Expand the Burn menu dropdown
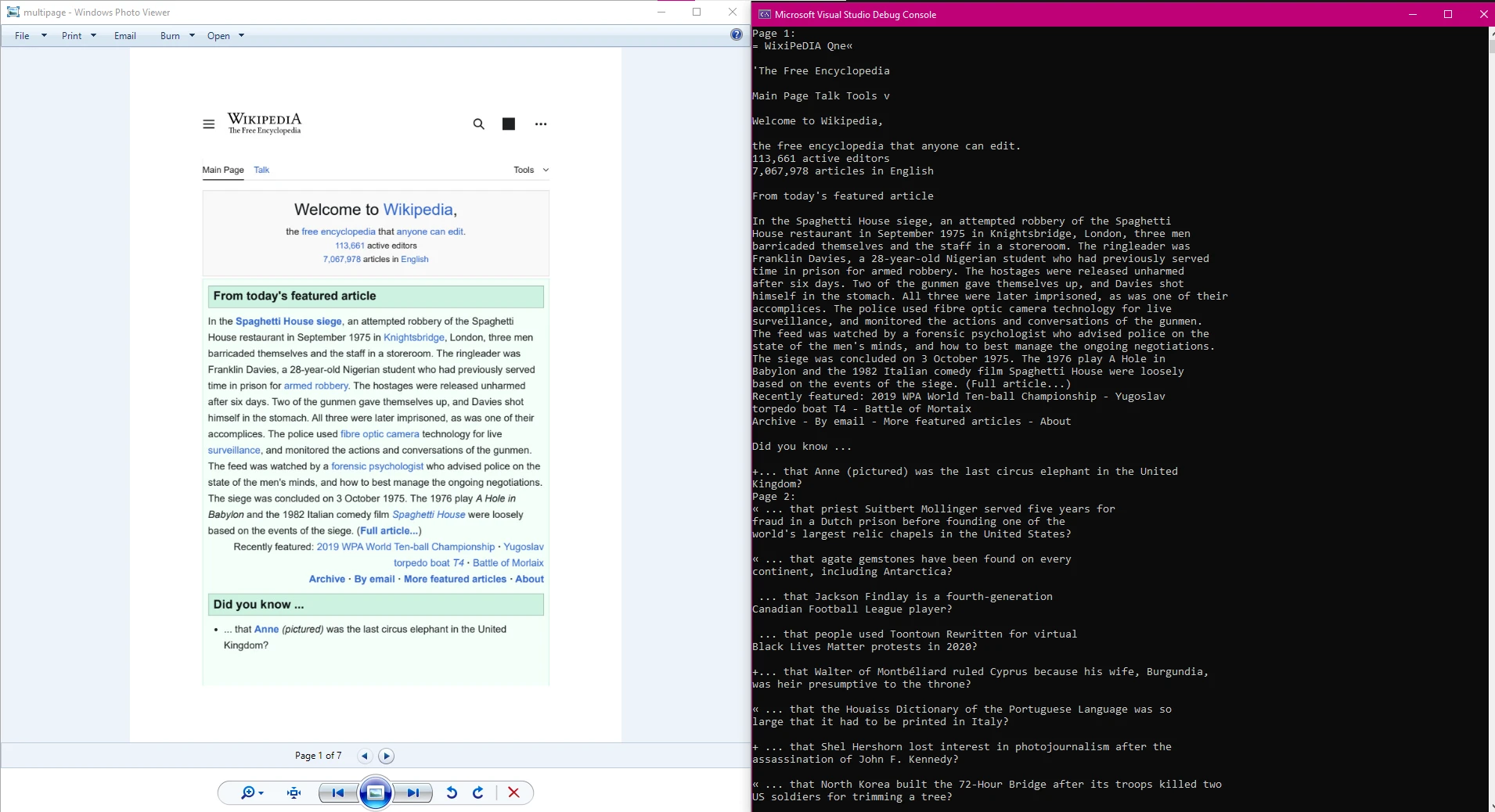 (177, 36)
